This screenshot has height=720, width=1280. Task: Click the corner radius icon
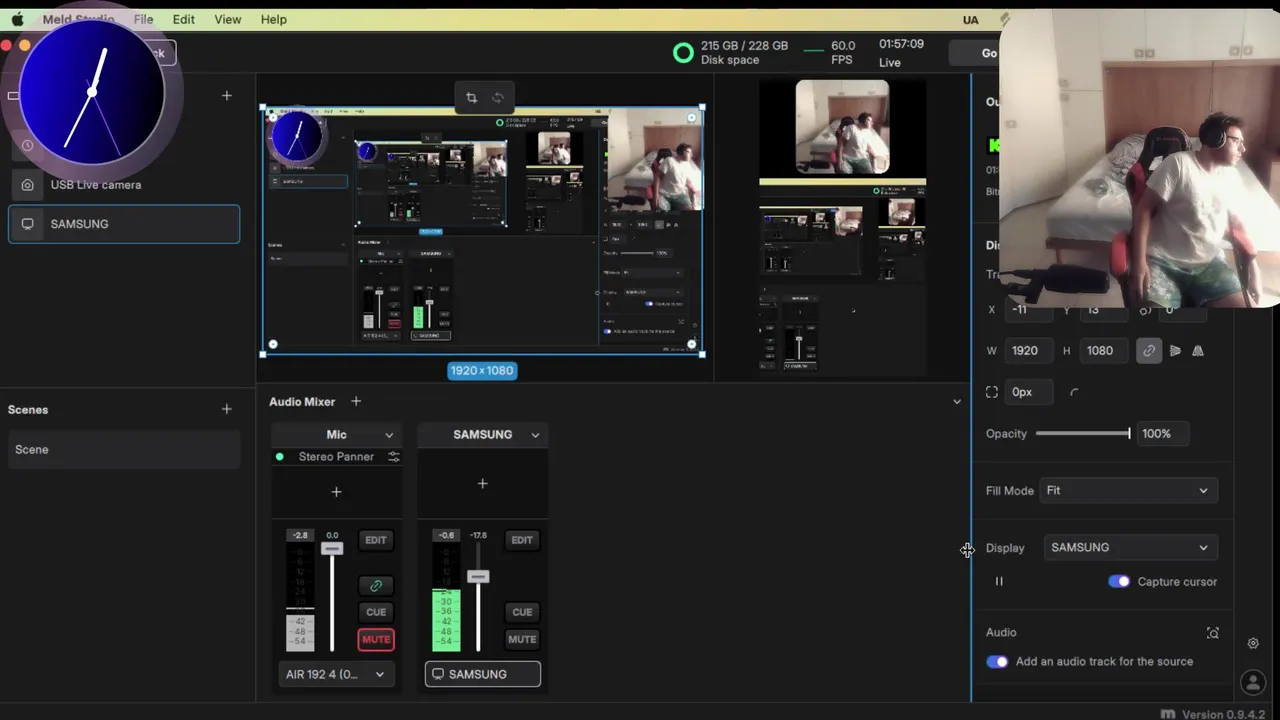[1074, 393]
